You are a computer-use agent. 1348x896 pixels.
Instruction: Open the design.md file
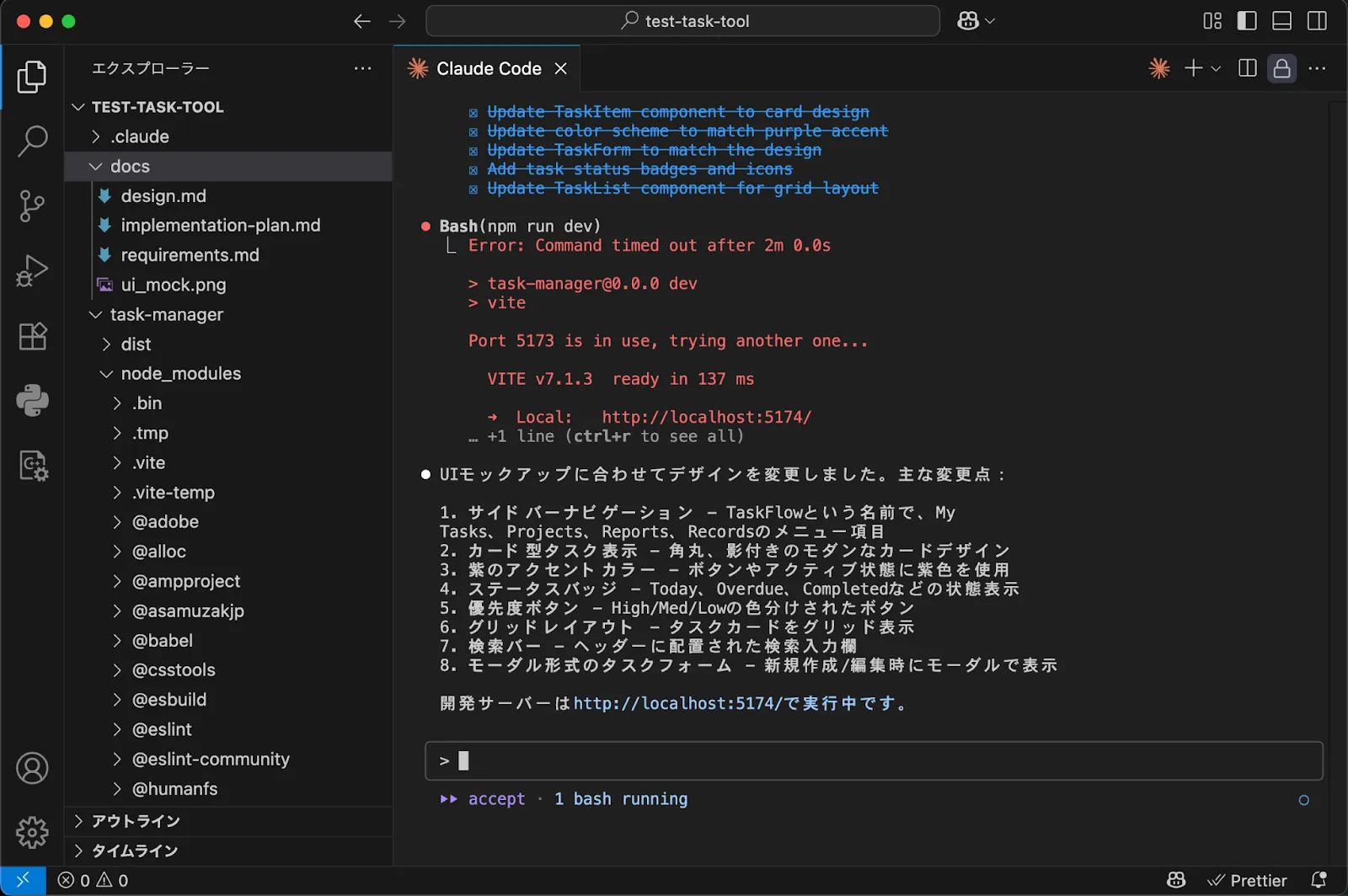(163, 195)
